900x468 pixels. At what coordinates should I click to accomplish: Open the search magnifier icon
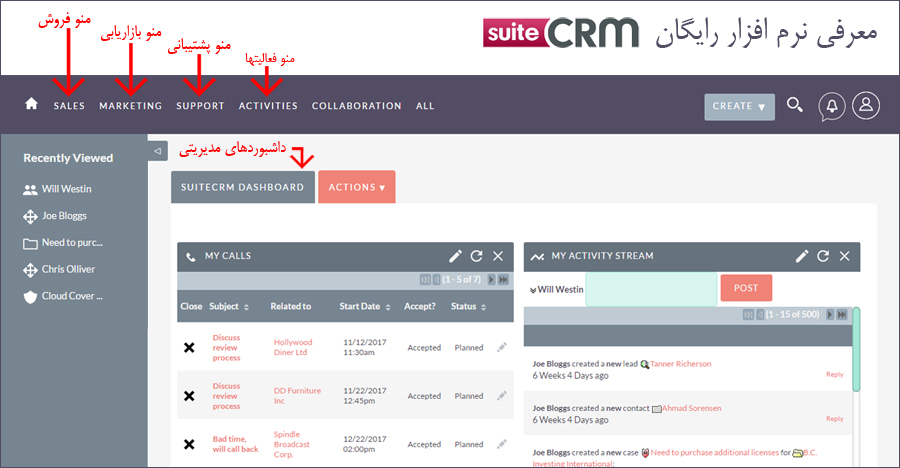click(x=794, y=105)
